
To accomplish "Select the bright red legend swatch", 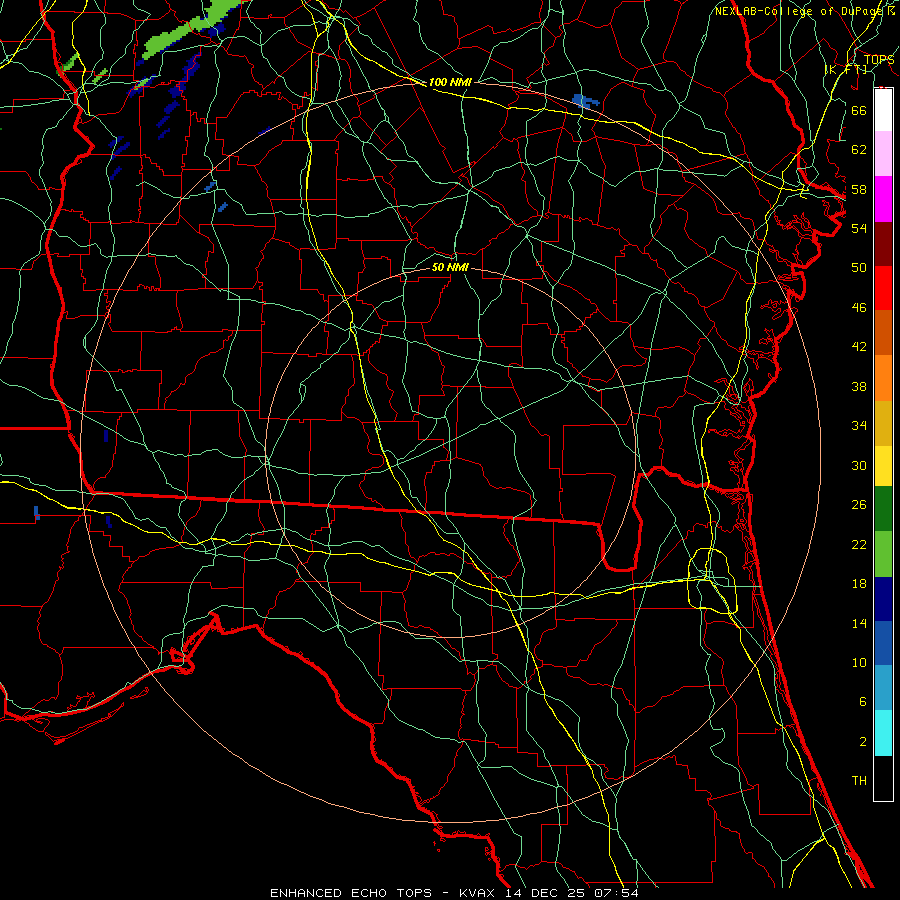I will click(883, 288).
